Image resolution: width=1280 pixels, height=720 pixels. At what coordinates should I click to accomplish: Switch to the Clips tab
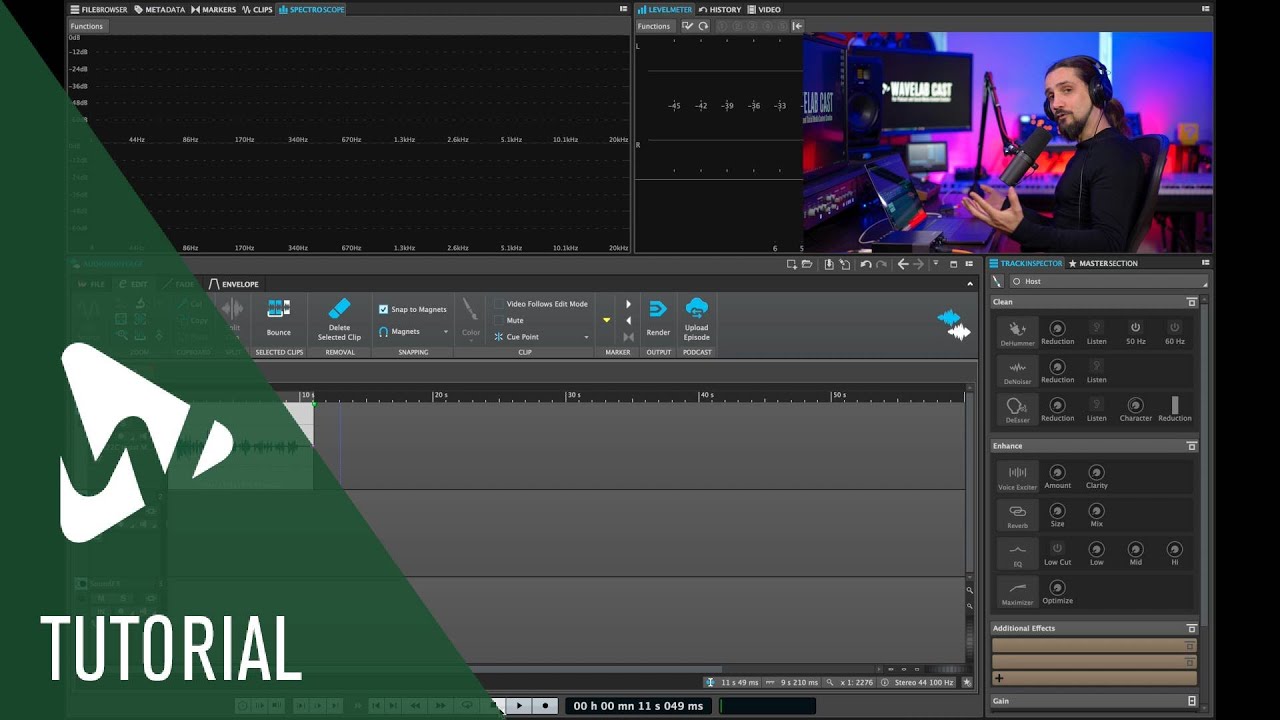[x=257, y=9]
